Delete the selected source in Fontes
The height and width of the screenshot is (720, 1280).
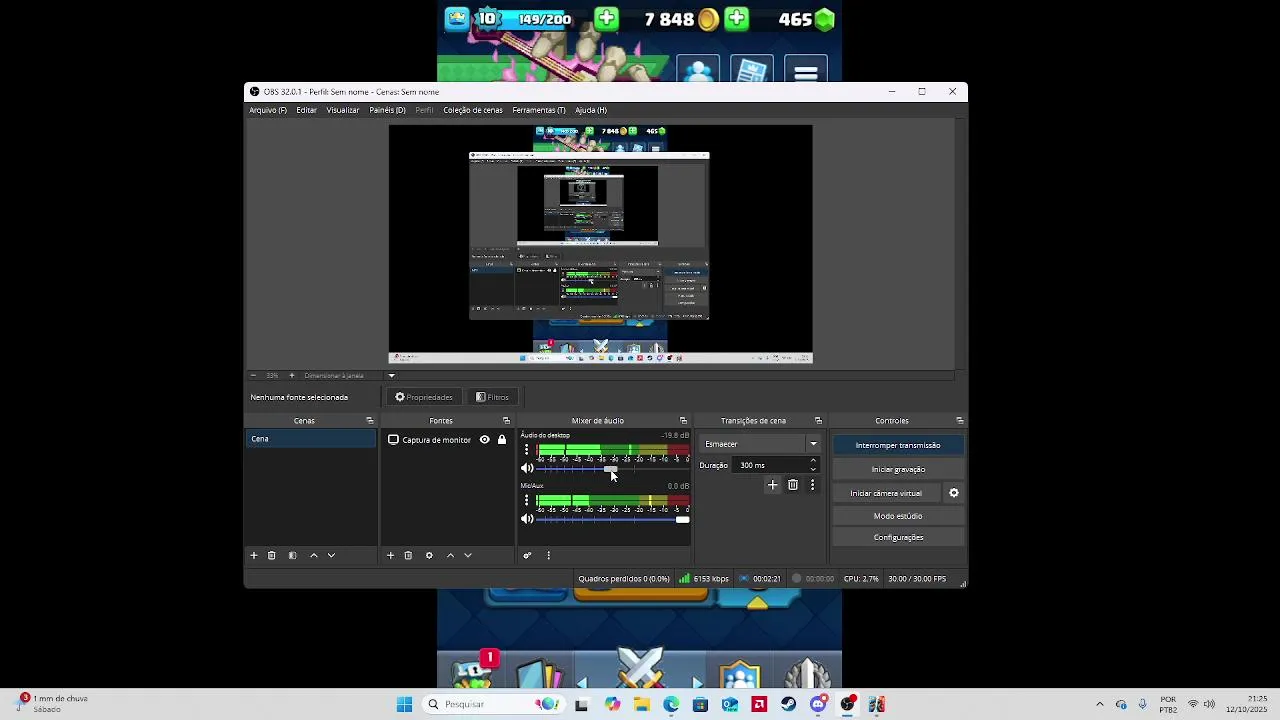[408, 555]
